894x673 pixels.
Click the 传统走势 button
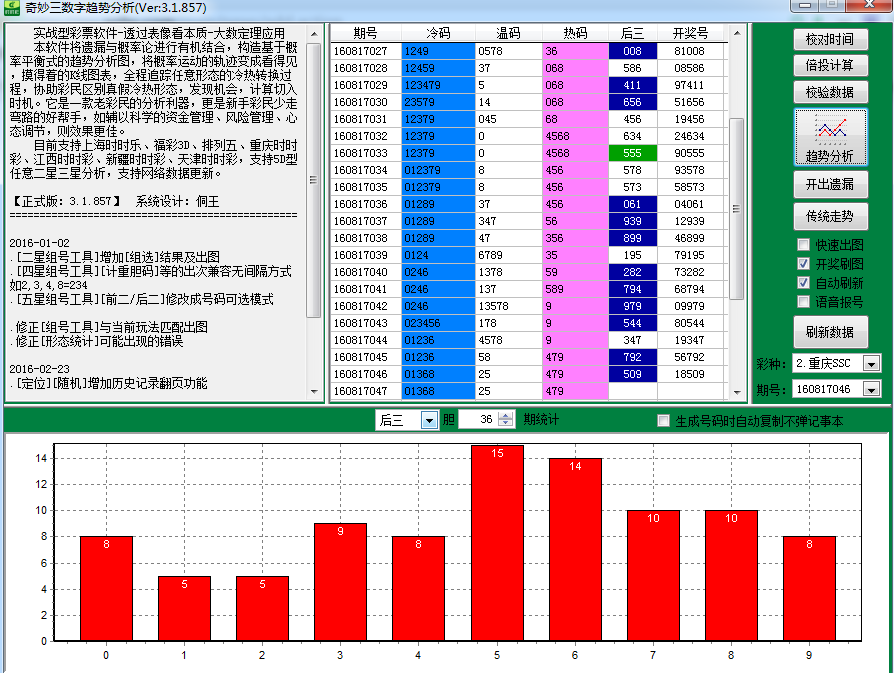(x=830, y=216)
